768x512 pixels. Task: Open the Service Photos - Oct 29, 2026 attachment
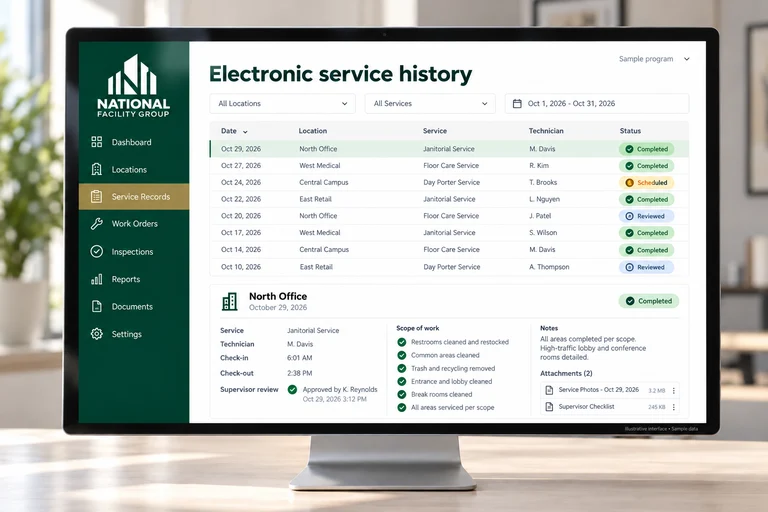(610, 390)
